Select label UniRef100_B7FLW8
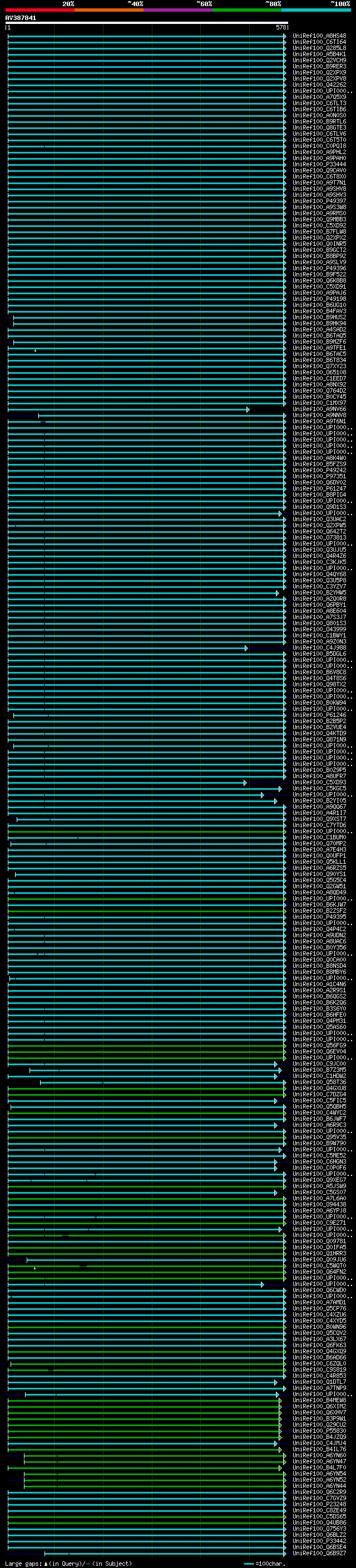Image resolution: width=356 pixels, height=1568 pixels. coord(319,232)
